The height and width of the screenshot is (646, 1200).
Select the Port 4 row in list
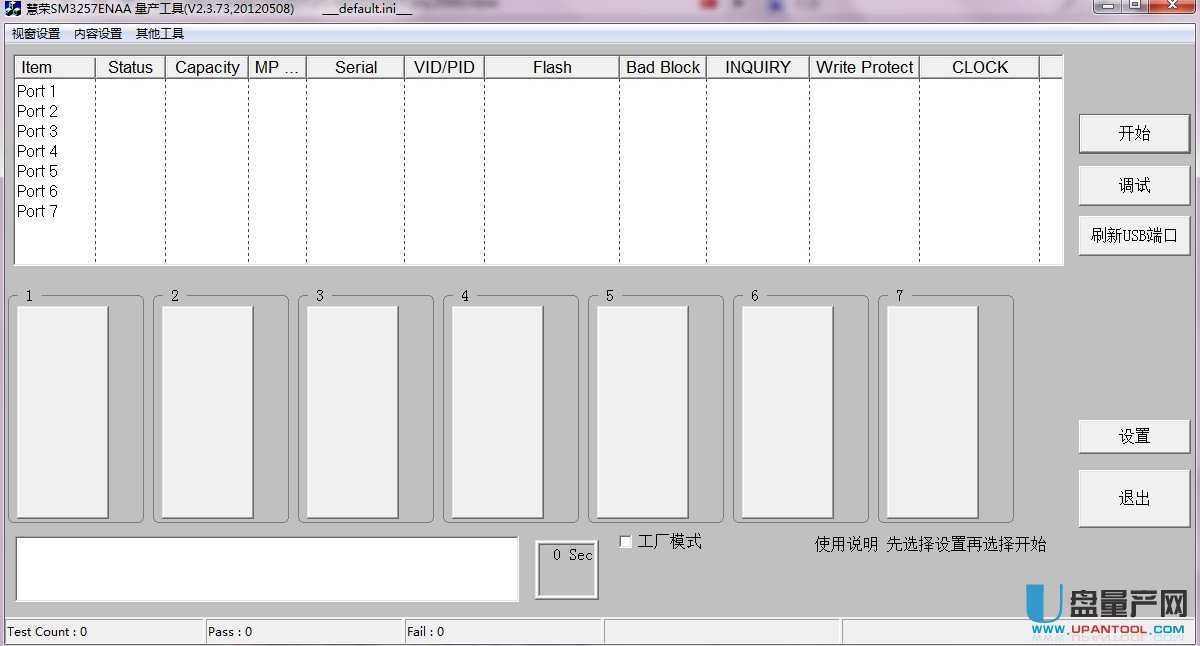37,151
